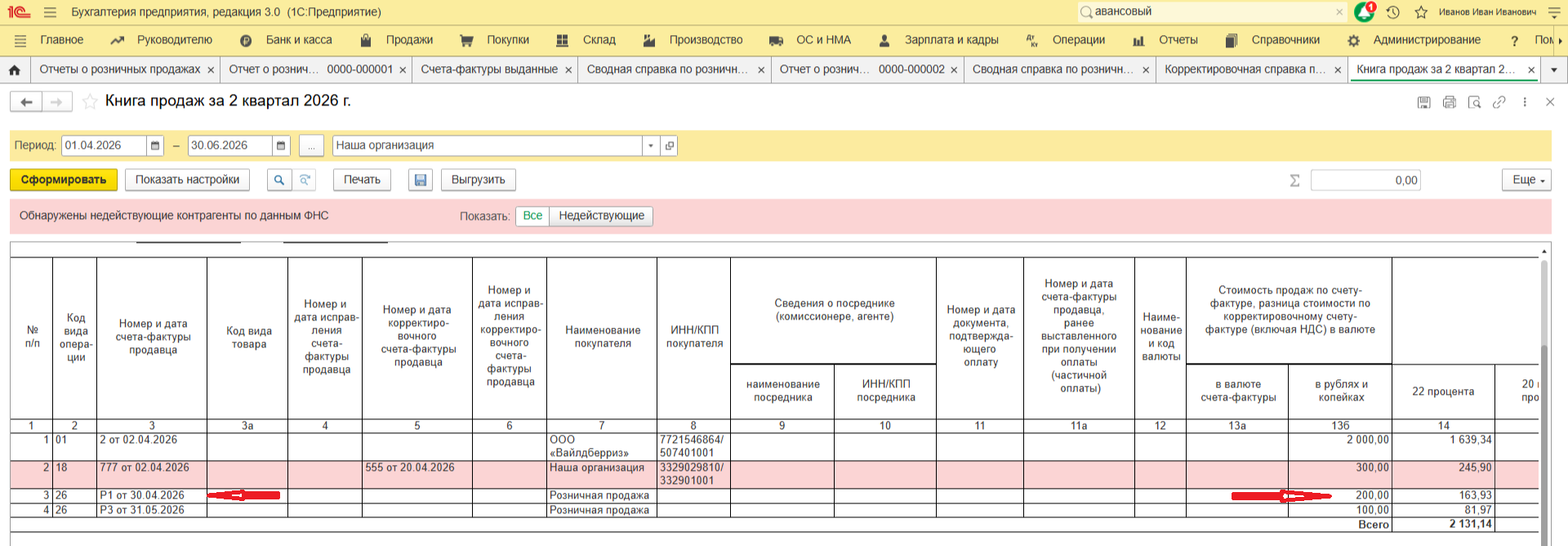
Task: Click the yellow 'Сформировать' button
Action: pyautogui.click(x=64, y=180)
